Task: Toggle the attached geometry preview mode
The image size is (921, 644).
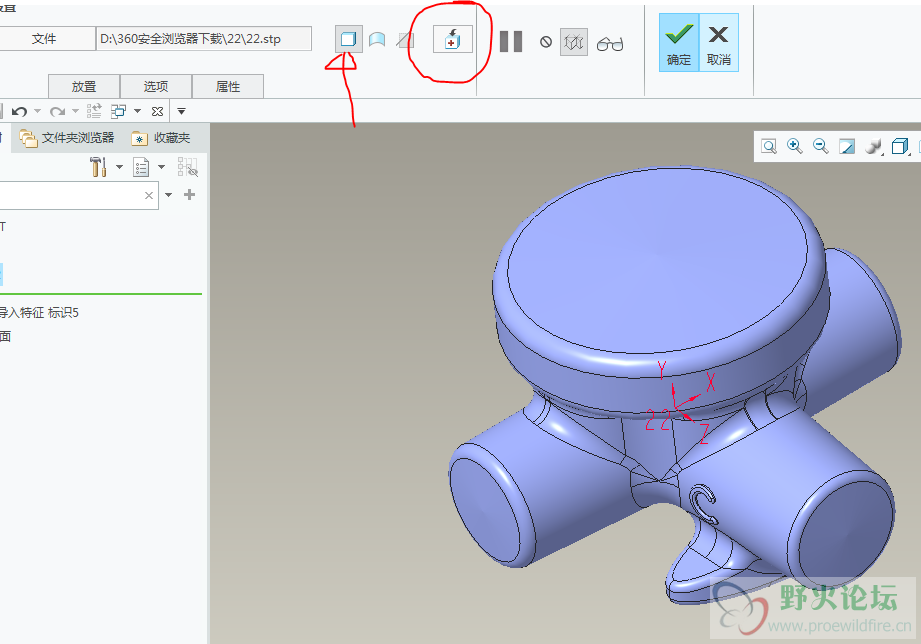Action: click(573, 42)
